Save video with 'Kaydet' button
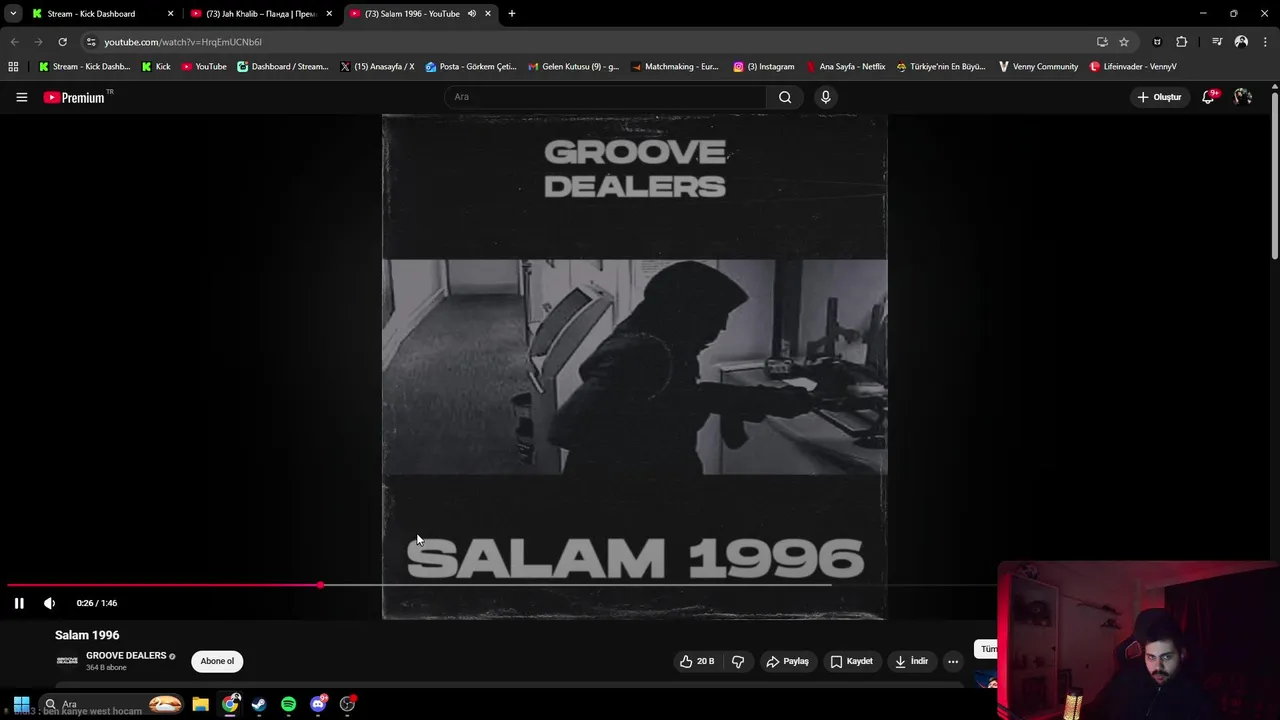The height and width of the screenshot is (720, 1280). pos(851,661)
